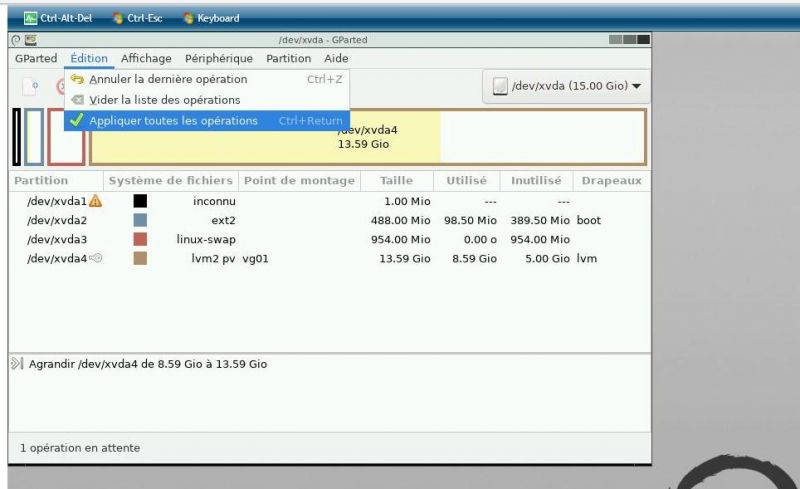
Task: Click the 'ext2' filesystem cell
Action: pos(223,221)
